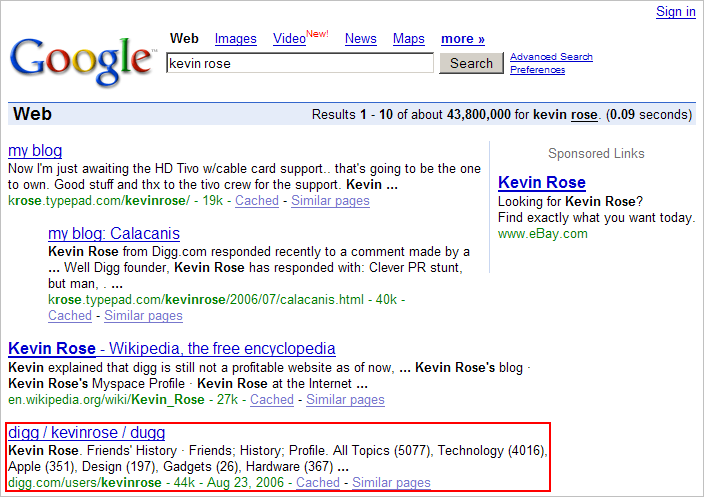Image resolution: width=704 pixels, height=497 pixels.
Task: Click www.eBay.com sponsored URL text
Action: coord(543,234)
